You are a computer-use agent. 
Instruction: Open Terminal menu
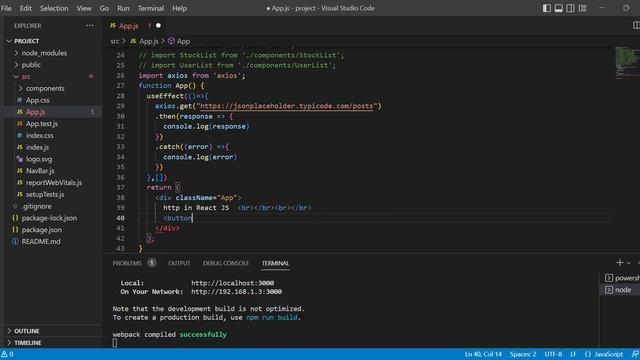pos(151,8)
